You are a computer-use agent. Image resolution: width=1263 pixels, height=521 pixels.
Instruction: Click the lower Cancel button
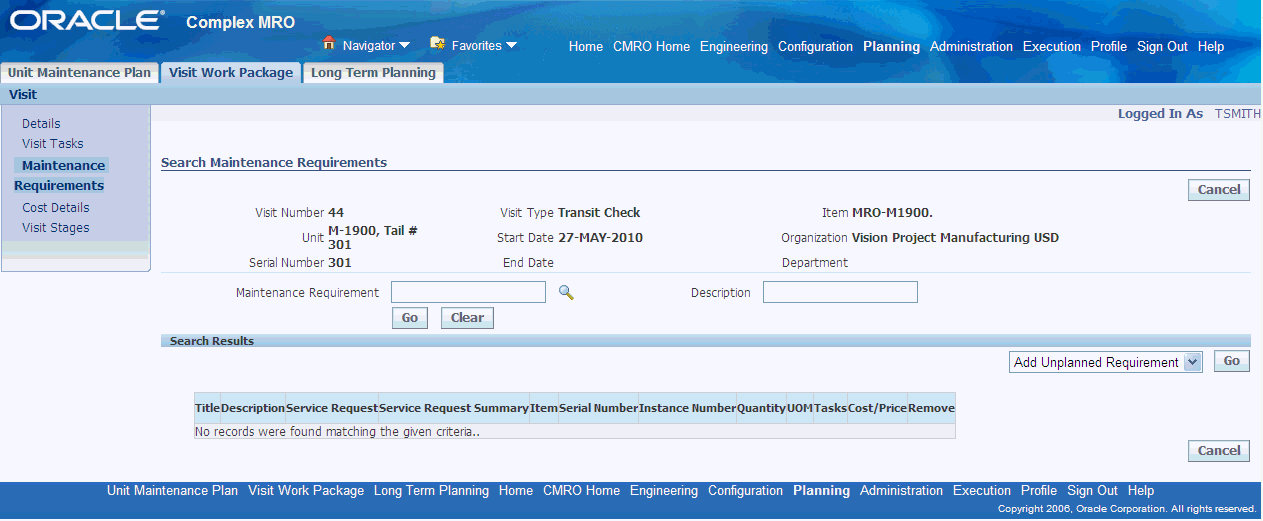pyautogui.click(x=1219, y=451)
